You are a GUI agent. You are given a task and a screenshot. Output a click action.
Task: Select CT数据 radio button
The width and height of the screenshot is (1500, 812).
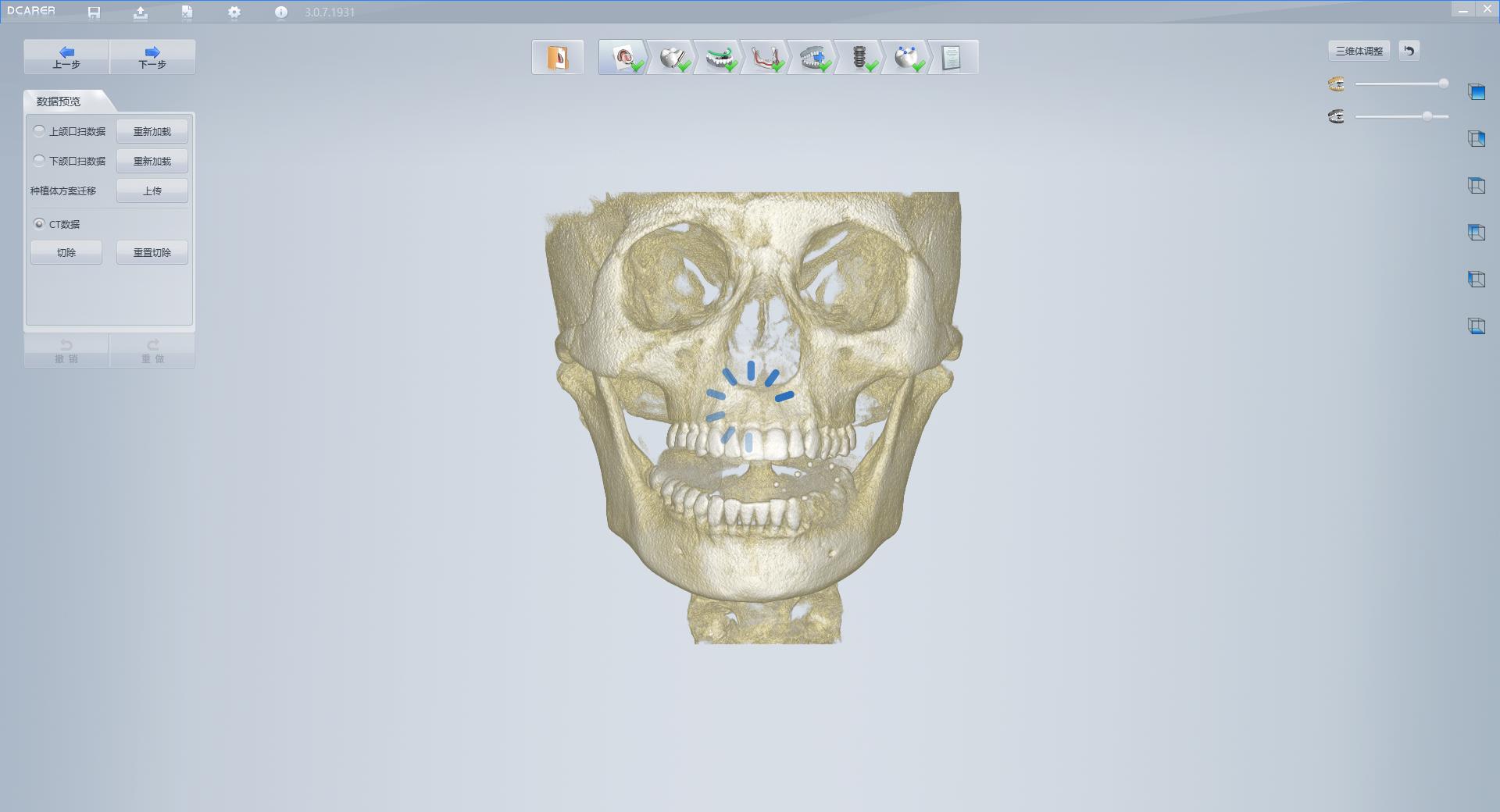[x=39, y=224]
